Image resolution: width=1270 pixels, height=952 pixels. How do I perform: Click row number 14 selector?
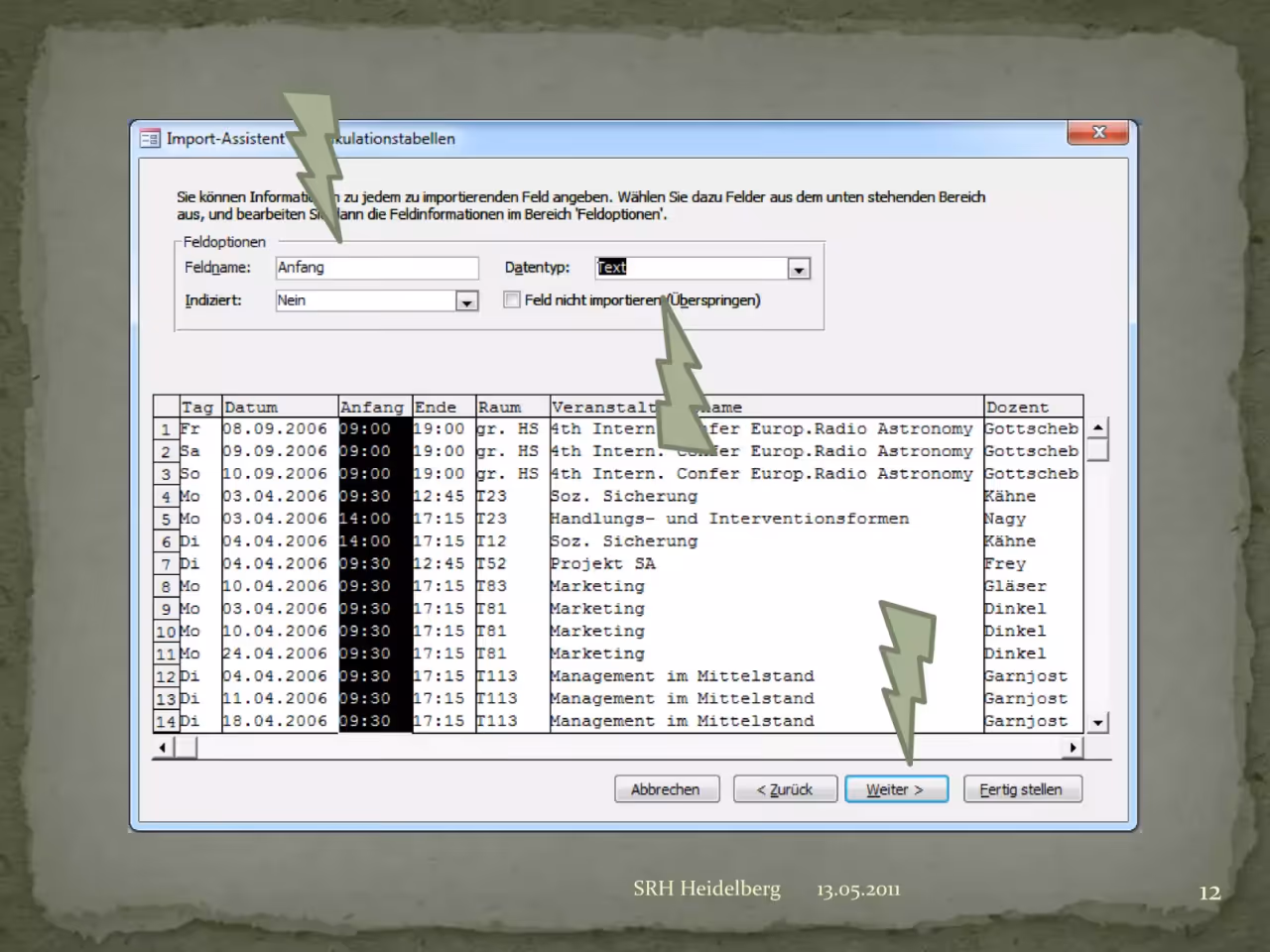[166, 722]
